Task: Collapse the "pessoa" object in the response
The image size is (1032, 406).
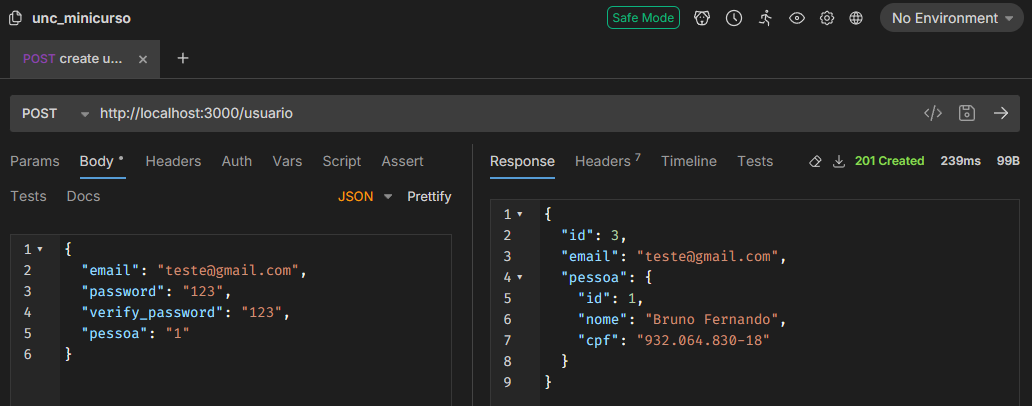Action: pos(520,277)
